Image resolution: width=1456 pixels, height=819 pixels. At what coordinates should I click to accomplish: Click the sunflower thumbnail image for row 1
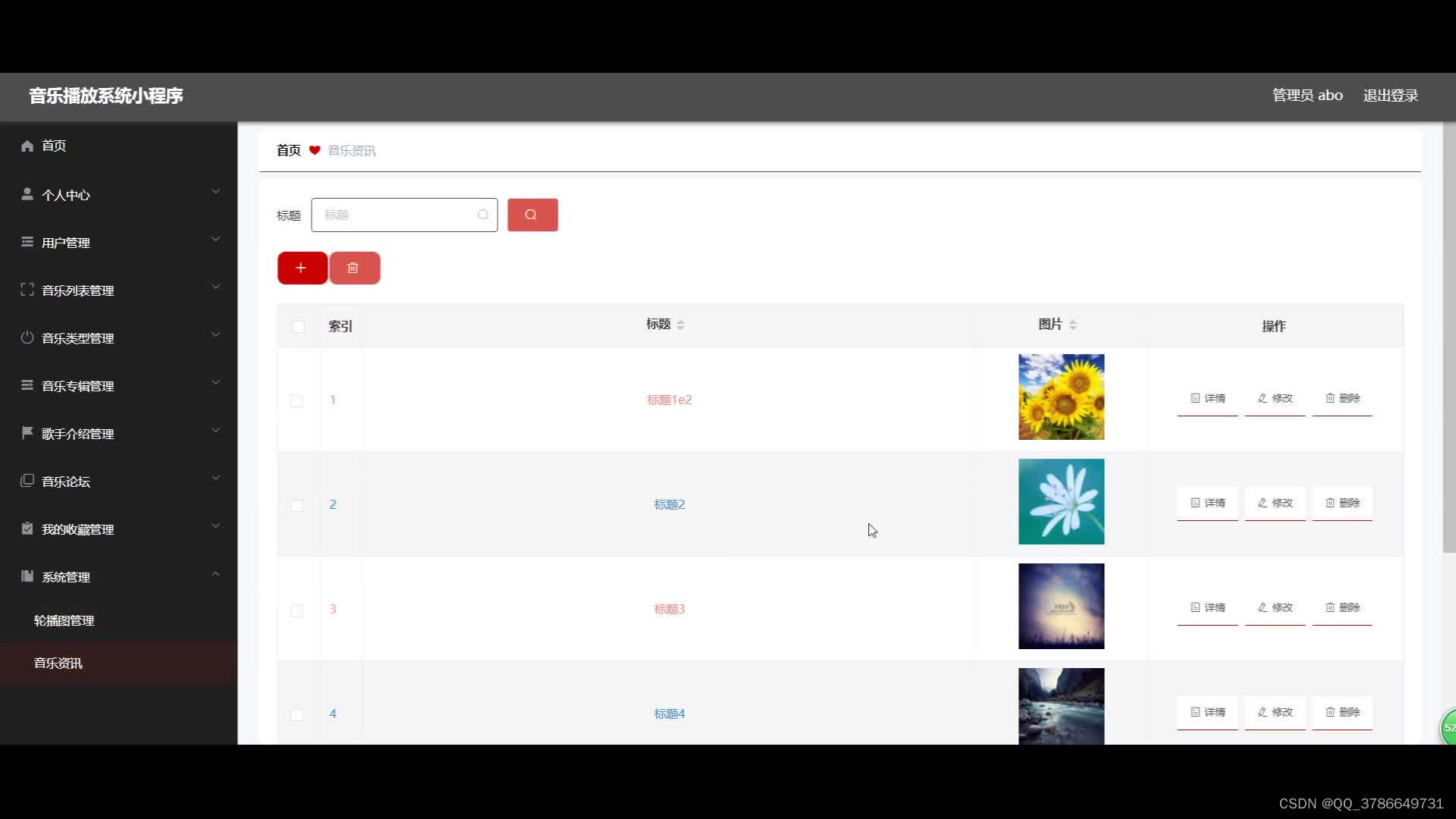click(x=1061, y=397)
